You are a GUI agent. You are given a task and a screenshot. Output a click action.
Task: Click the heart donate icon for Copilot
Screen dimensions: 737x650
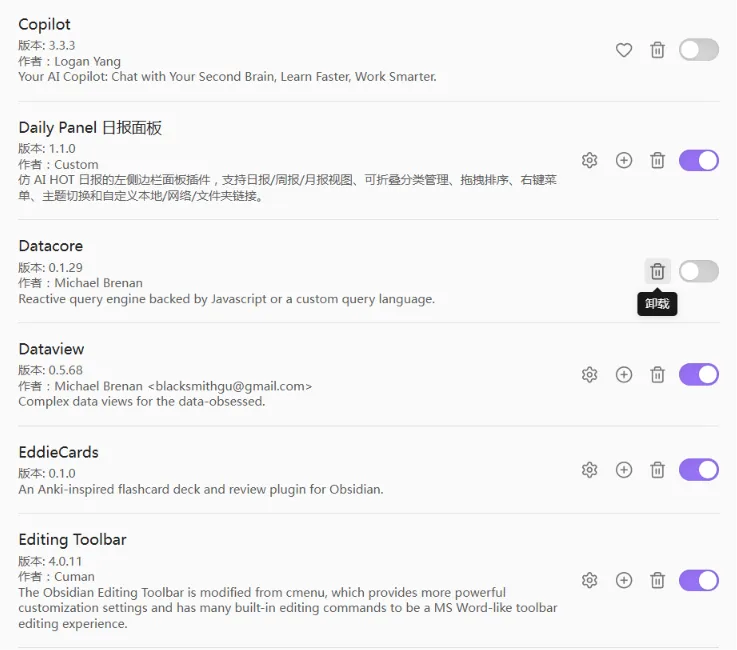(x=624, y=50)
